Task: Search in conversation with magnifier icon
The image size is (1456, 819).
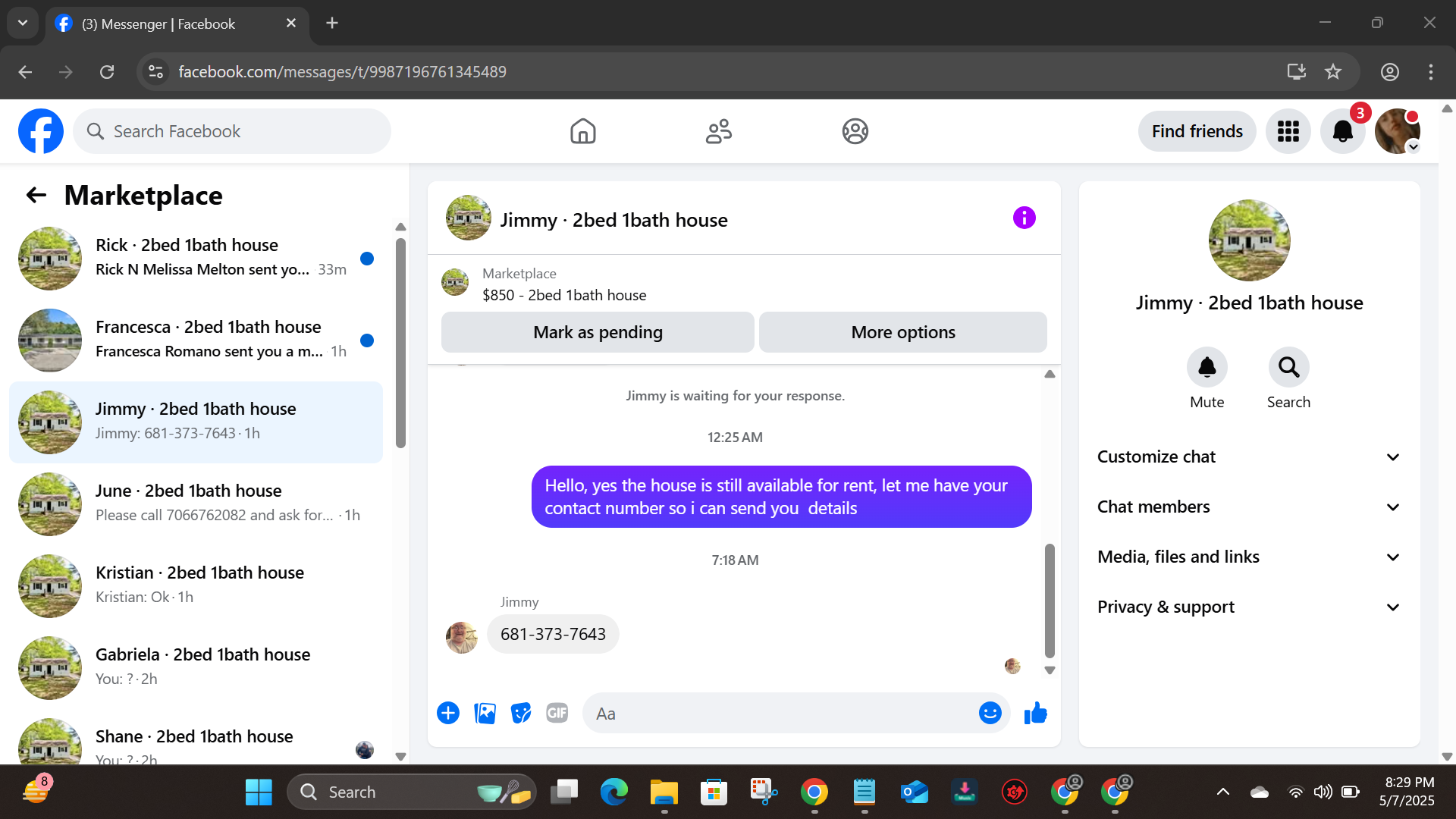Action: click(x=1288, y=368)
